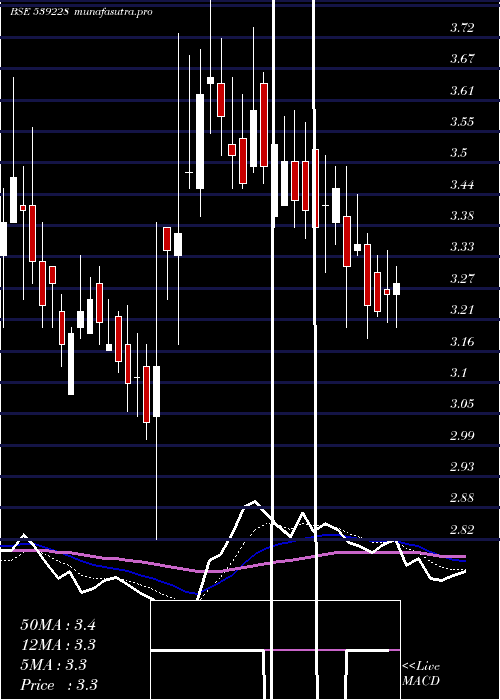The width and height of the screenshot is (500, 700).
Task: Select the 3.21 price axis label
Action: (462, 310)
